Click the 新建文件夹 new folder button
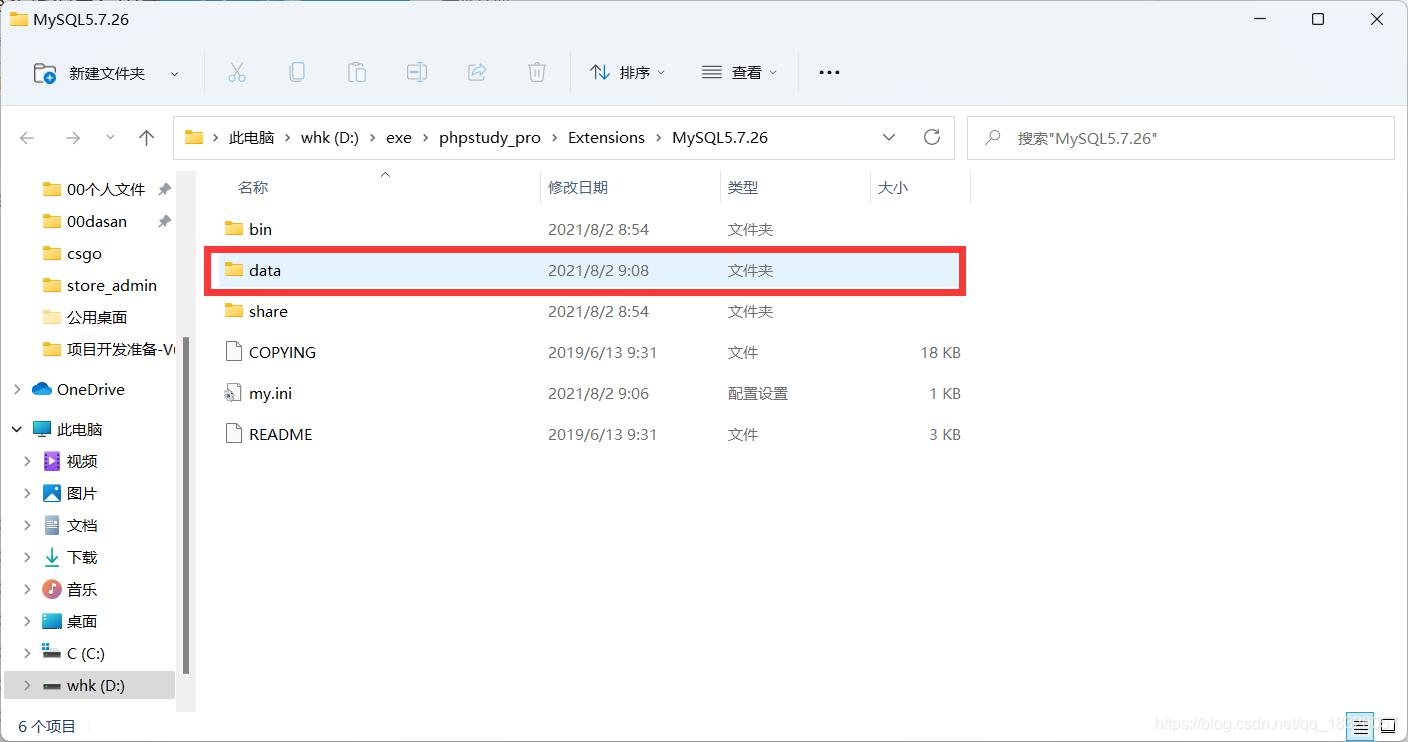Image resolution: width=1408 pixels, height=742 pixels. (x=90, y=73)
